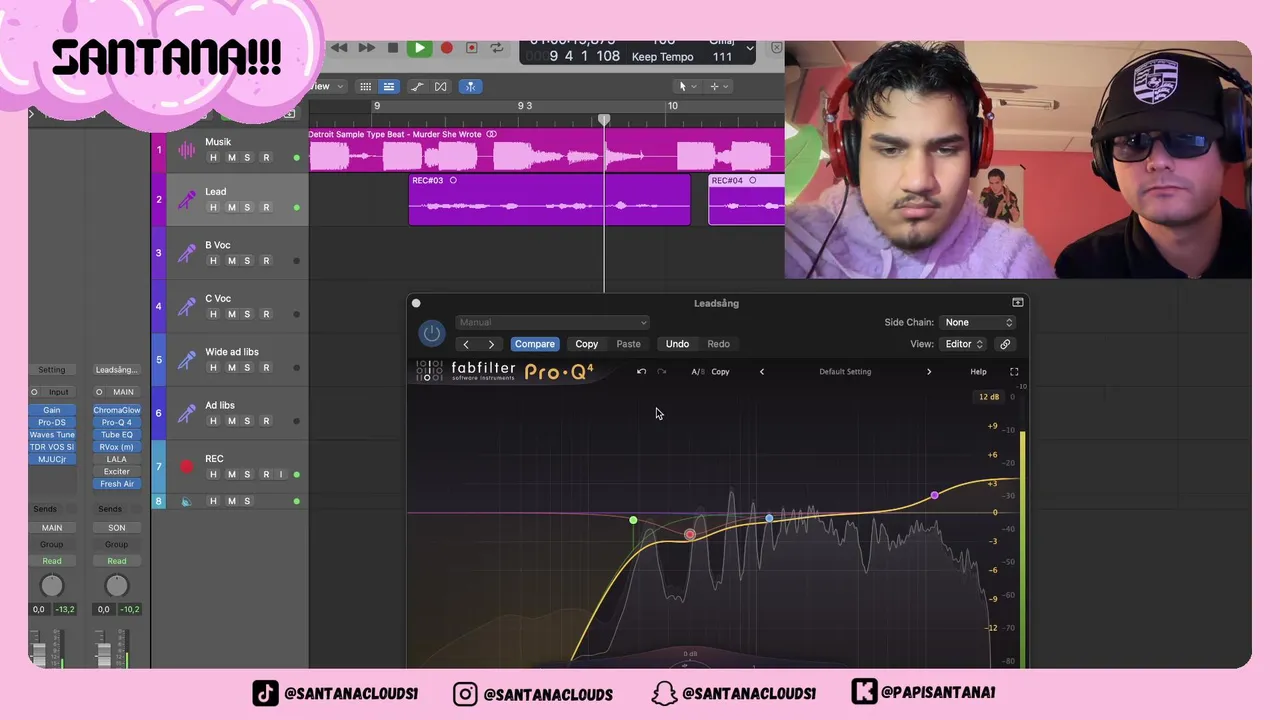Click the 12 dB display range button
Image resolution: width=1280 pixels, height=720 pixels.
989,397
